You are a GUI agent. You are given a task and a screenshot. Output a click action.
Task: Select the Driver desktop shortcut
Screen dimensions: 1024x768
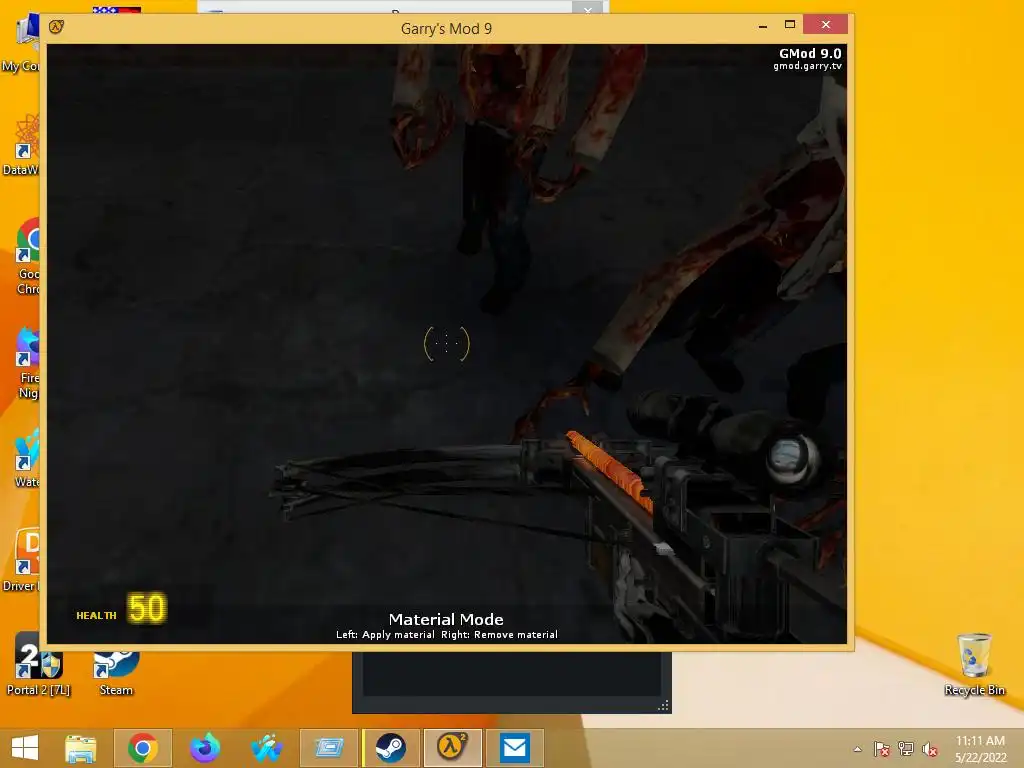20,561
